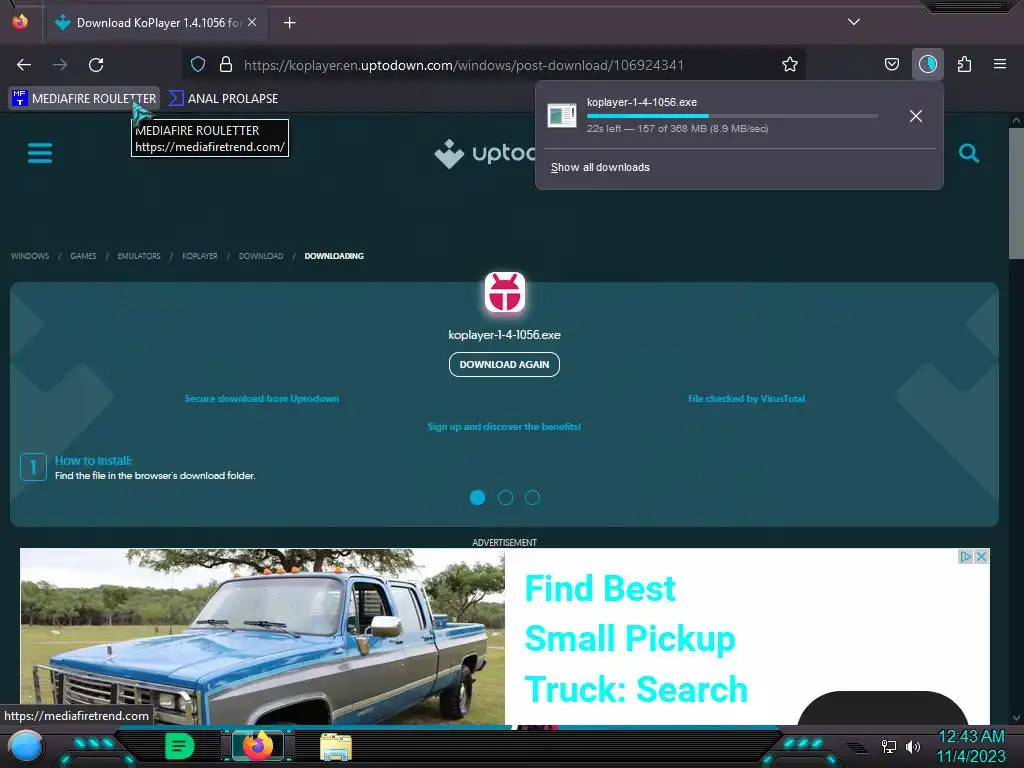Open the Uptodown site hamburger menu
This screenshot has height=768, width=1024.
coord(40,153)
